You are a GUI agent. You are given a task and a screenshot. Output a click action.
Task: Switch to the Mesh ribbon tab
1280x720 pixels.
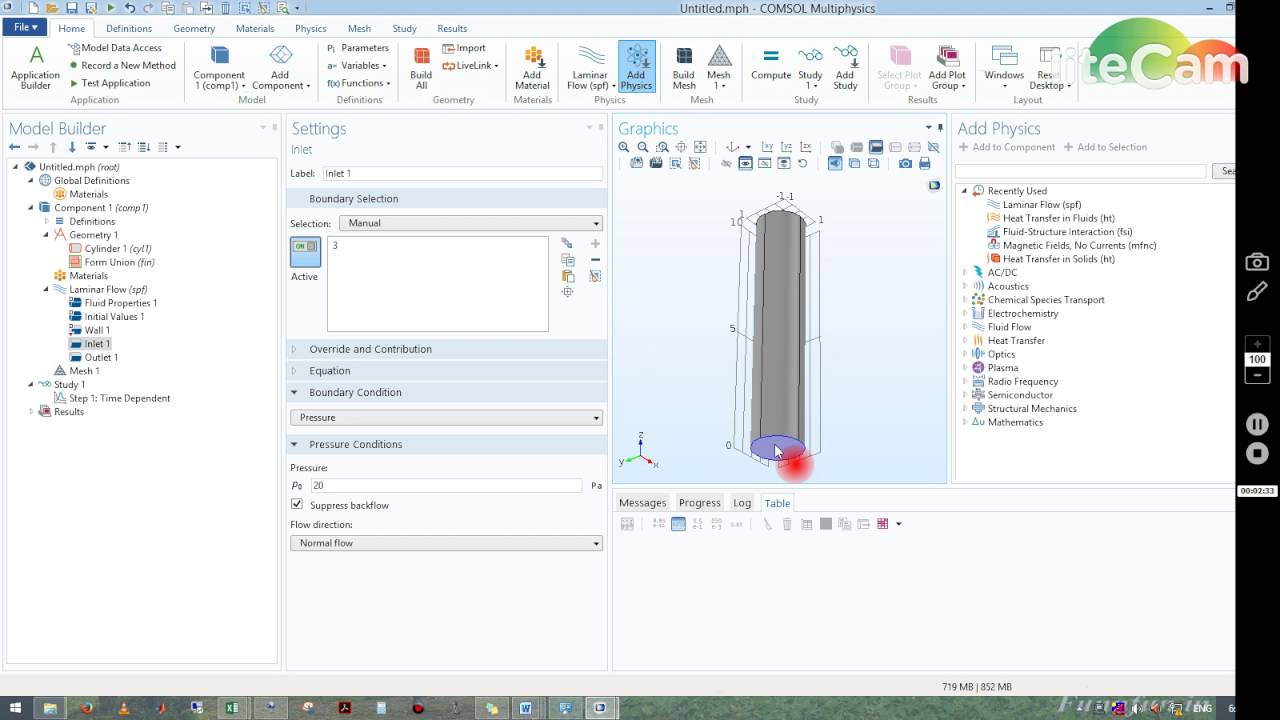(x=359, y=28)
